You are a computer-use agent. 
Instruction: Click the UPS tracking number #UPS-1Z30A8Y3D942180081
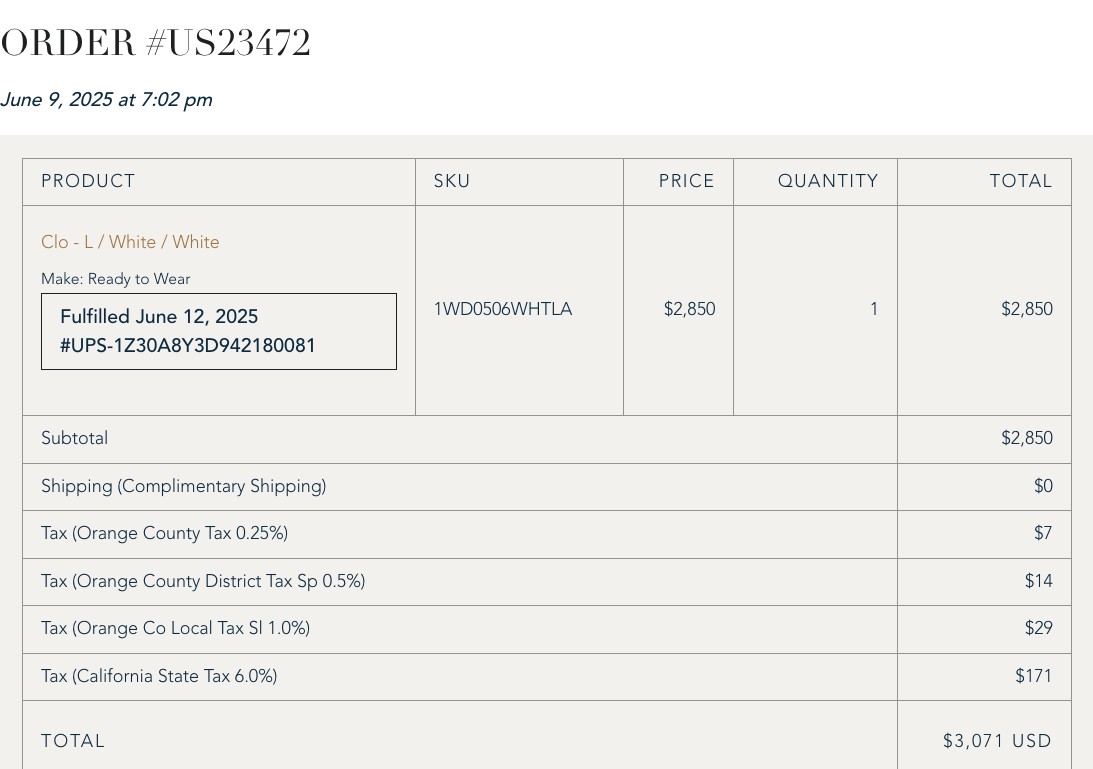click(188, 346)
